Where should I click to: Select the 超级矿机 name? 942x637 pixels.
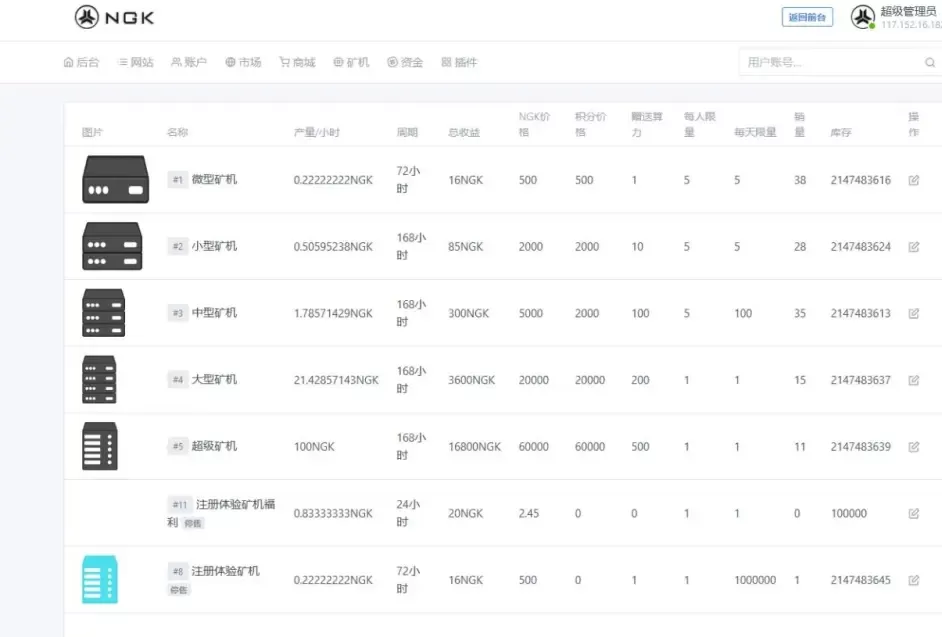click(x=214, y=446)
